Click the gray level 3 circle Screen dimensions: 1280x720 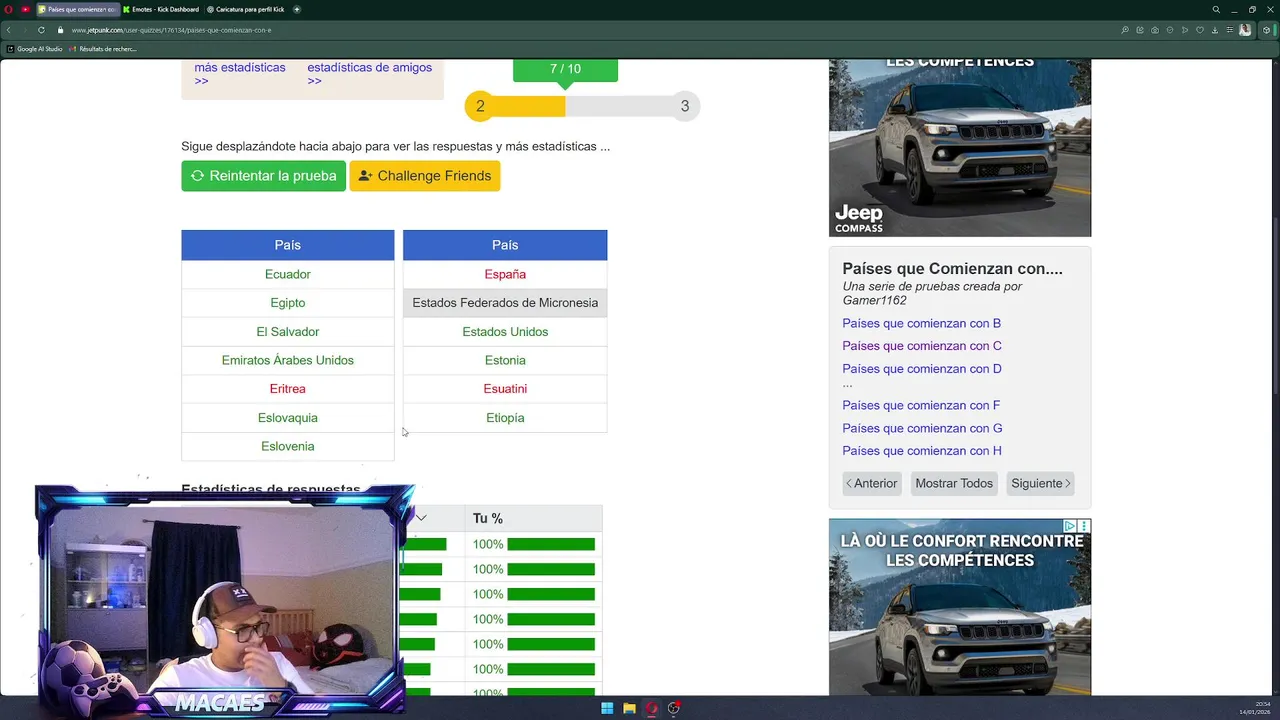685,106
